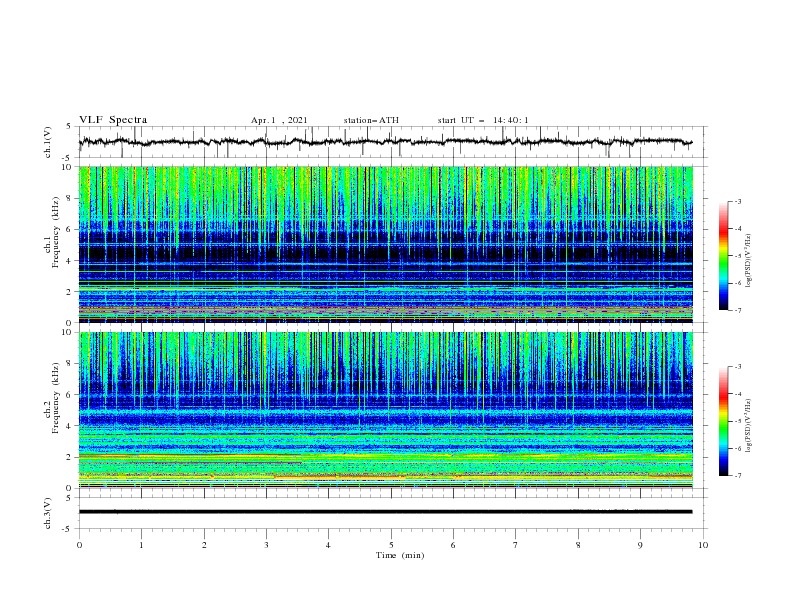Click the ch.3(V) waveform axis label

pyautogui.click(x=48, y=513)
